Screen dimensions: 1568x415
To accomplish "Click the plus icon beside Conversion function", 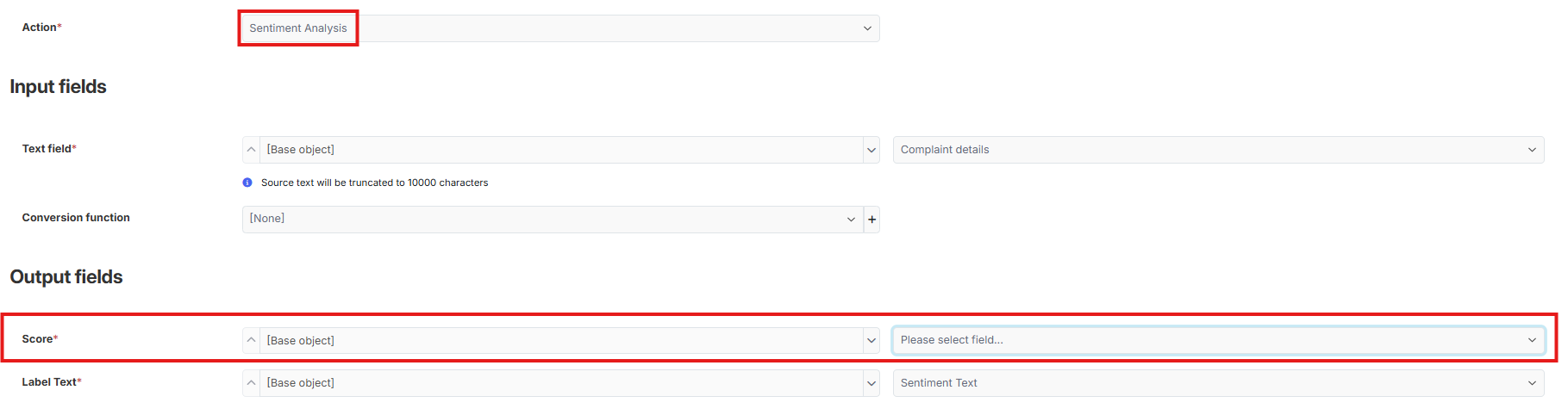I will coord(871,220).
